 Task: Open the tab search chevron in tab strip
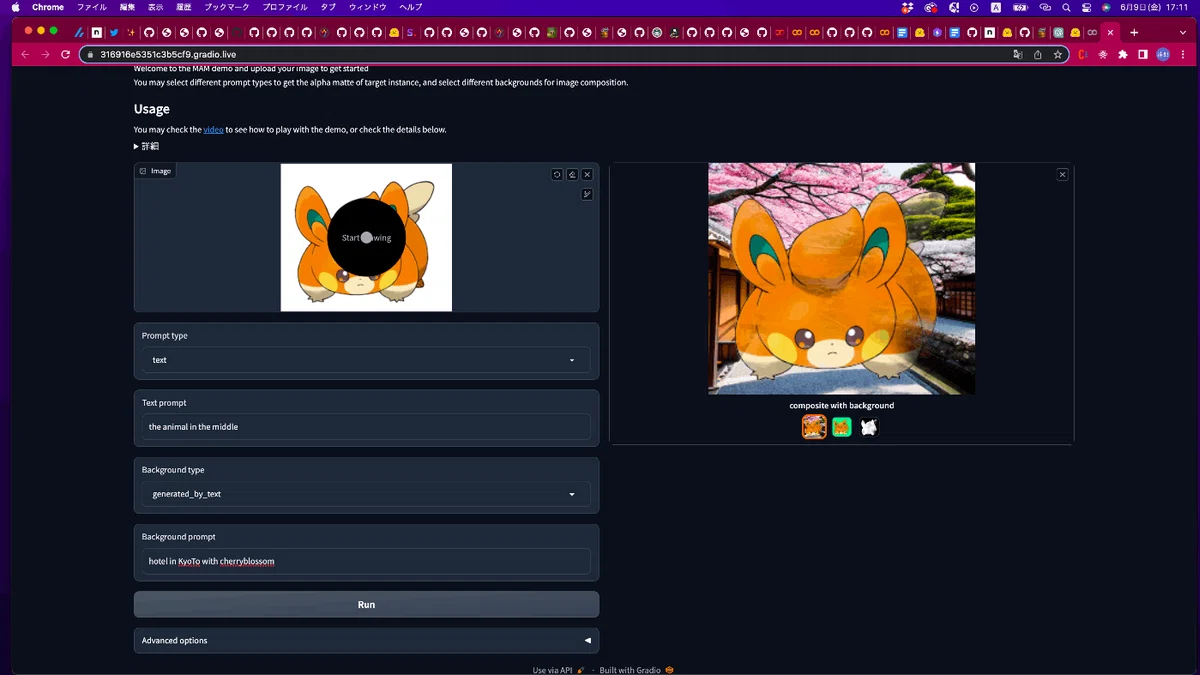1182,32
